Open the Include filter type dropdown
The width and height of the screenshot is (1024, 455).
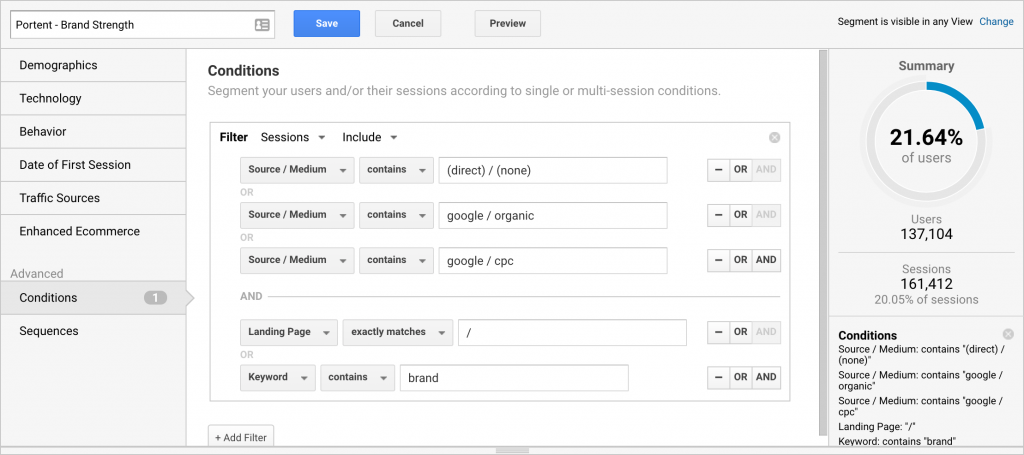(370, 137)
